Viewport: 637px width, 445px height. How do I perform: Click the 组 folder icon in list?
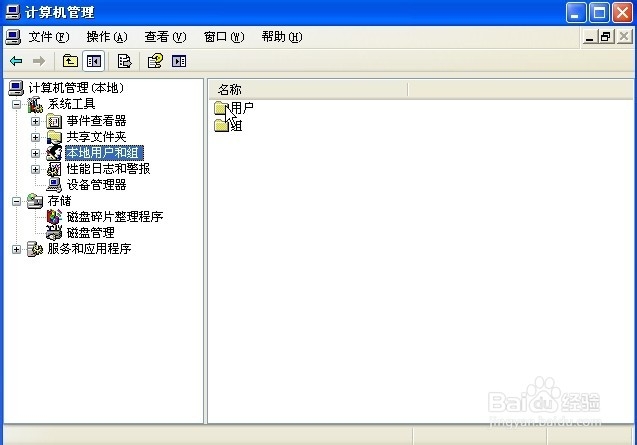pos(221,126)
